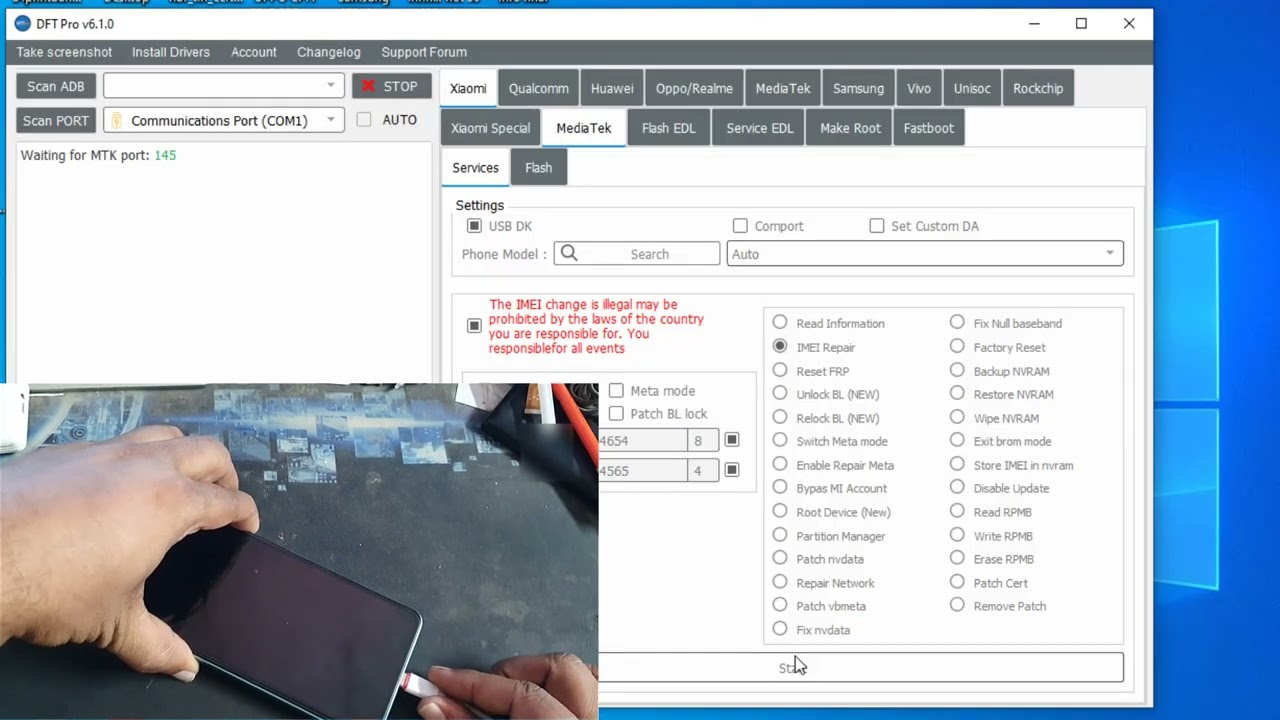Choose Unlock BL (NEW) option
Image resolution: width=1280 pixels, height=720 pixels.
point(780,393)
